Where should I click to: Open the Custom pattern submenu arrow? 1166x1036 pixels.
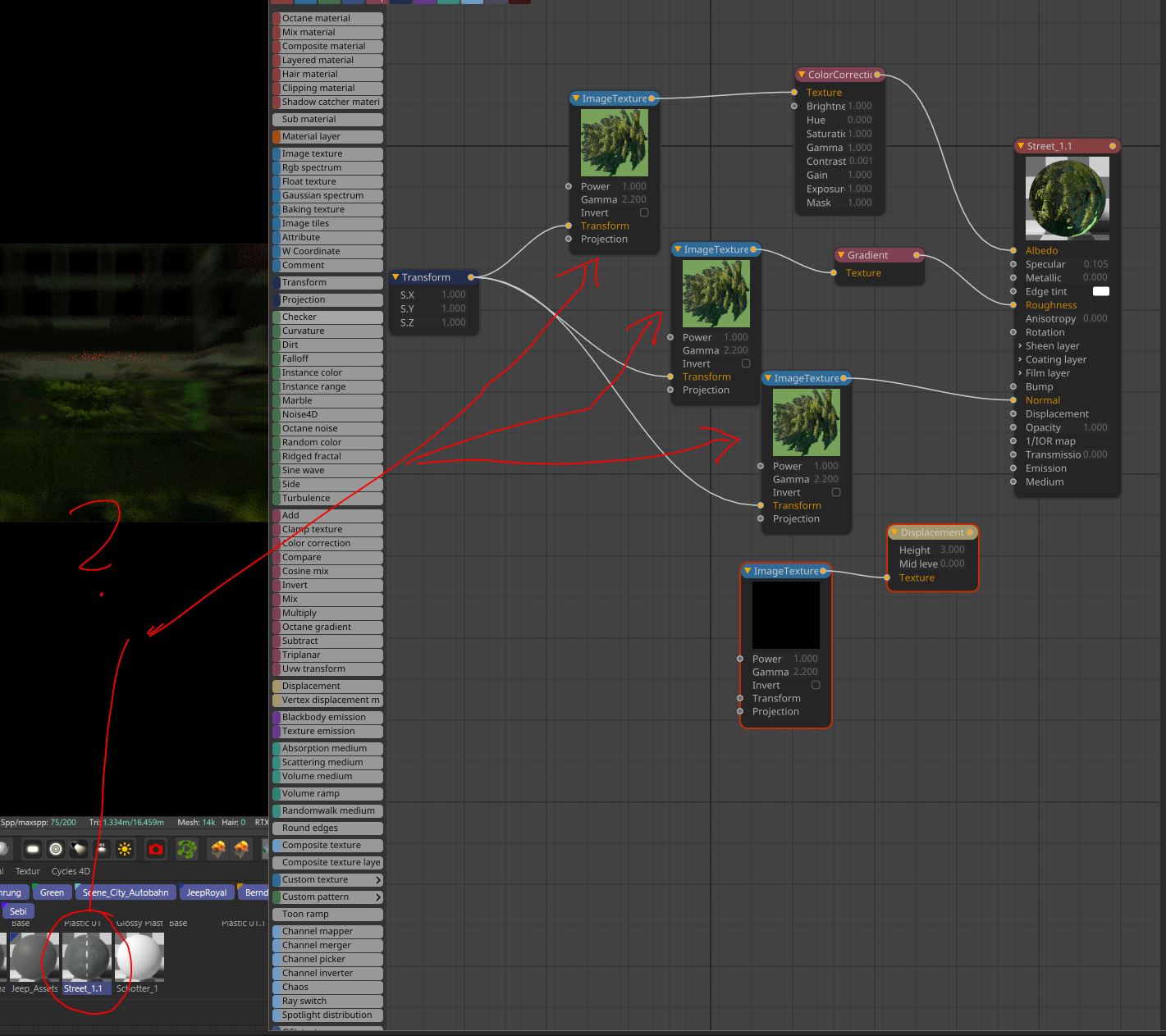(378, 897)
